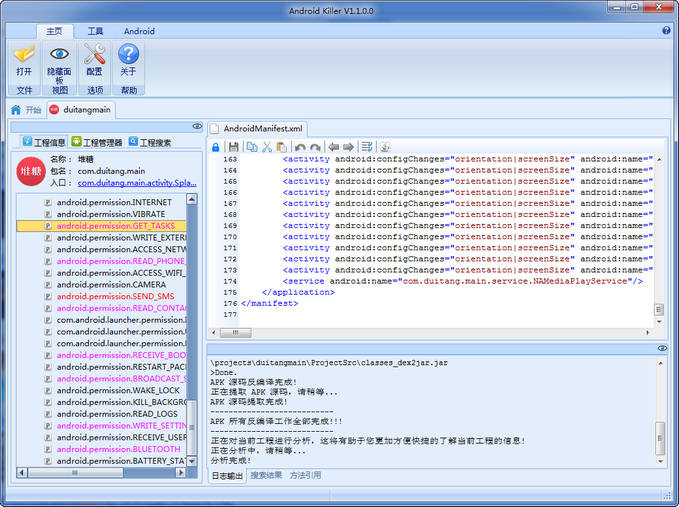Click the lock icon in editor toolbar
This screenshot has width=679, height=507.
(216, 146)
